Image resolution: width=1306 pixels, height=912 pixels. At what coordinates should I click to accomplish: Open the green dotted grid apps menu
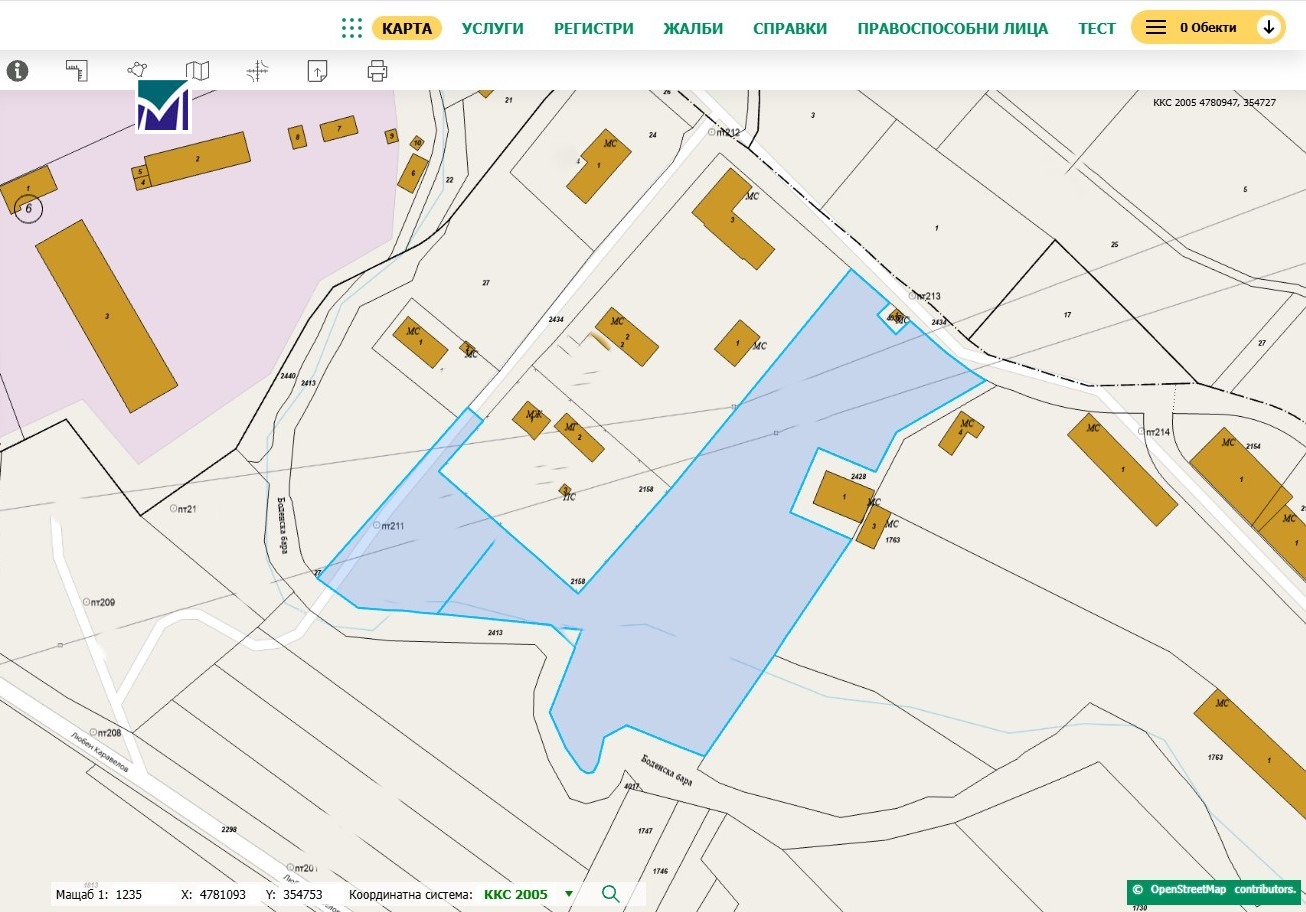pos(351,28)
